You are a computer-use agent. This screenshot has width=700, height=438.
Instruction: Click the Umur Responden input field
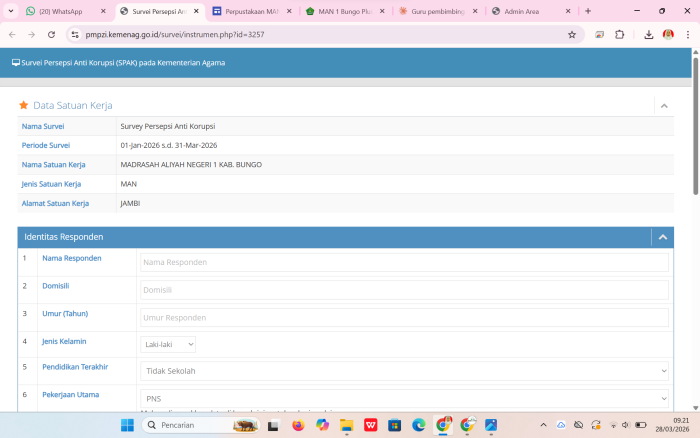403,317
